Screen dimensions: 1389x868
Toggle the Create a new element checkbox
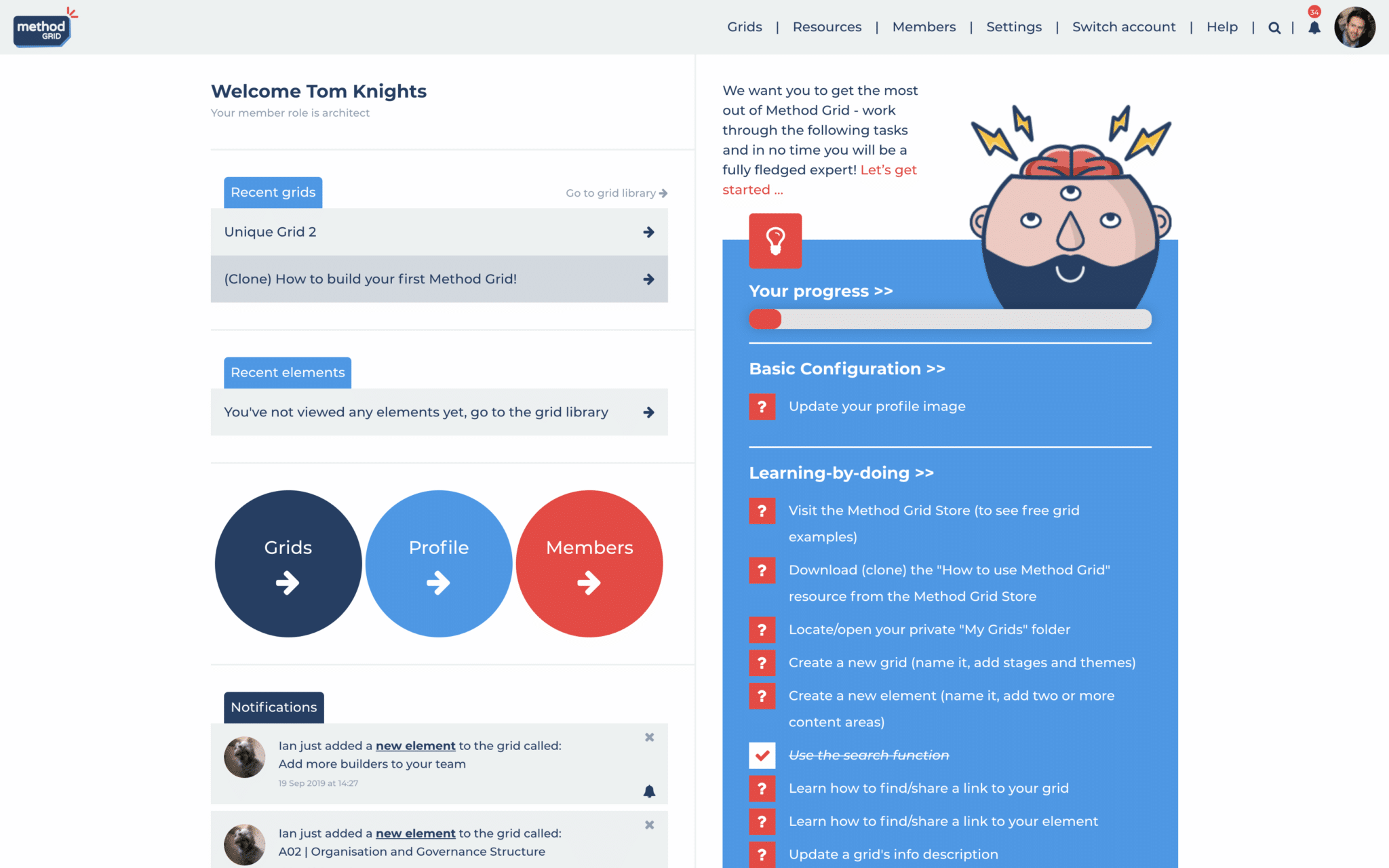pyautogui.click(x=762, y=696)
